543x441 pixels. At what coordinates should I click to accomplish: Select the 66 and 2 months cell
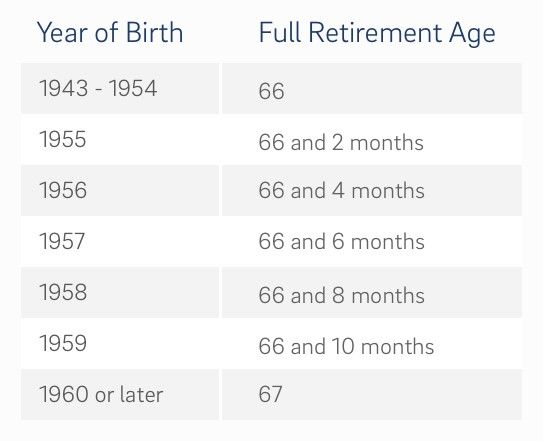point(372,139)
